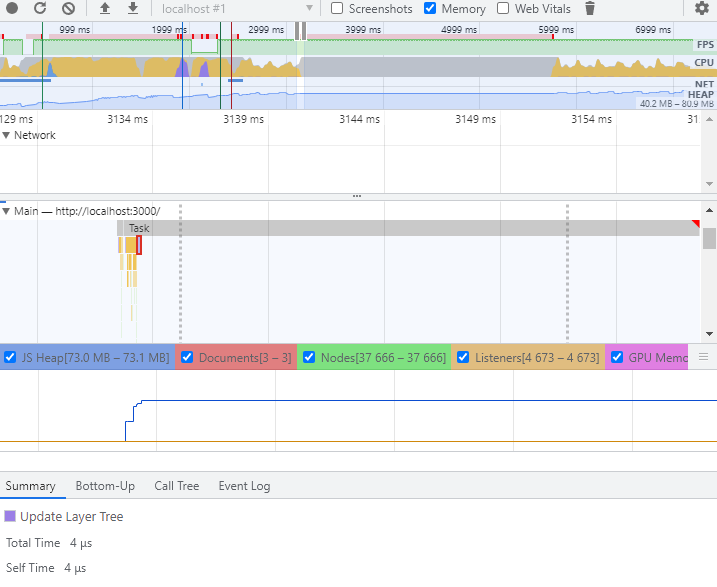Click the Network pane scroll down arrow
The width and height of the screenshot is (717, 587).
[709, 184]
